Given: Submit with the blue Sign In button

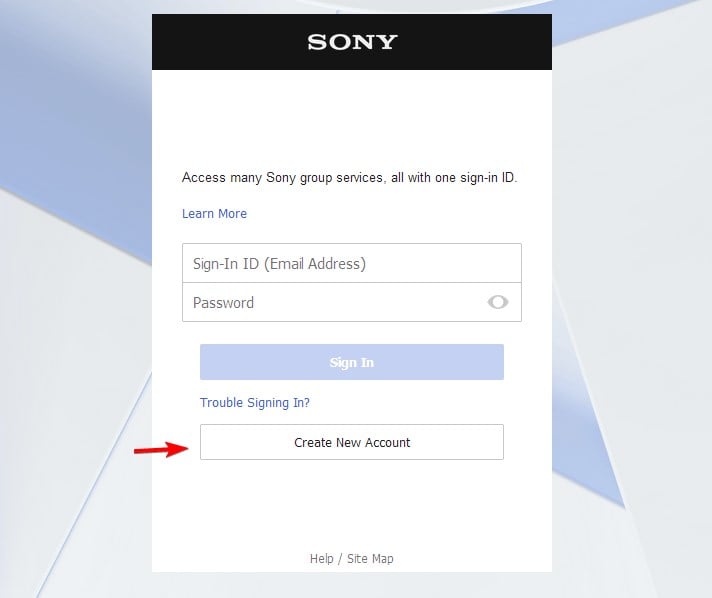Looking at the screenshot, I should tap(352, 362).
